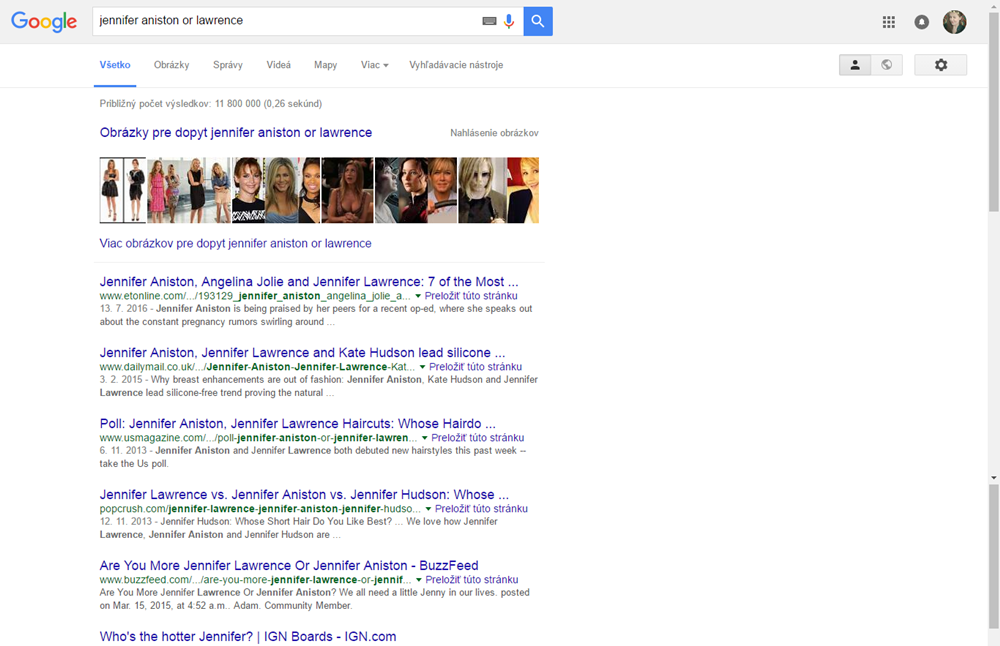Click the scrollbar down arrow
This screenshot has height=646, width=1000.
(994, 478)
